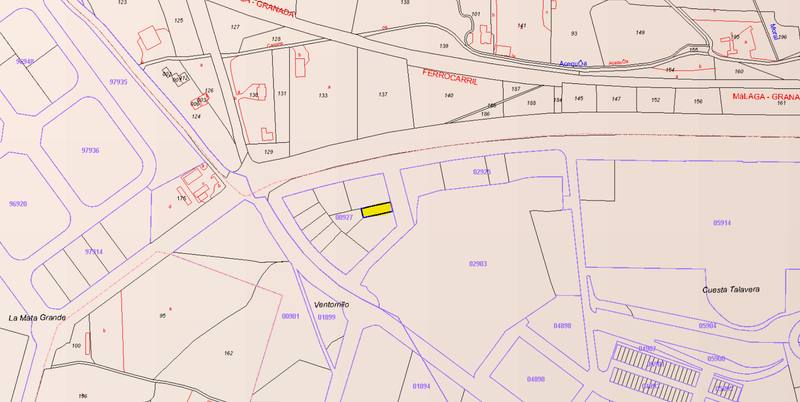The height and width of the screenshot is (402, 800).
Task: Select block label 01899
Action: [x=327, y=317]
